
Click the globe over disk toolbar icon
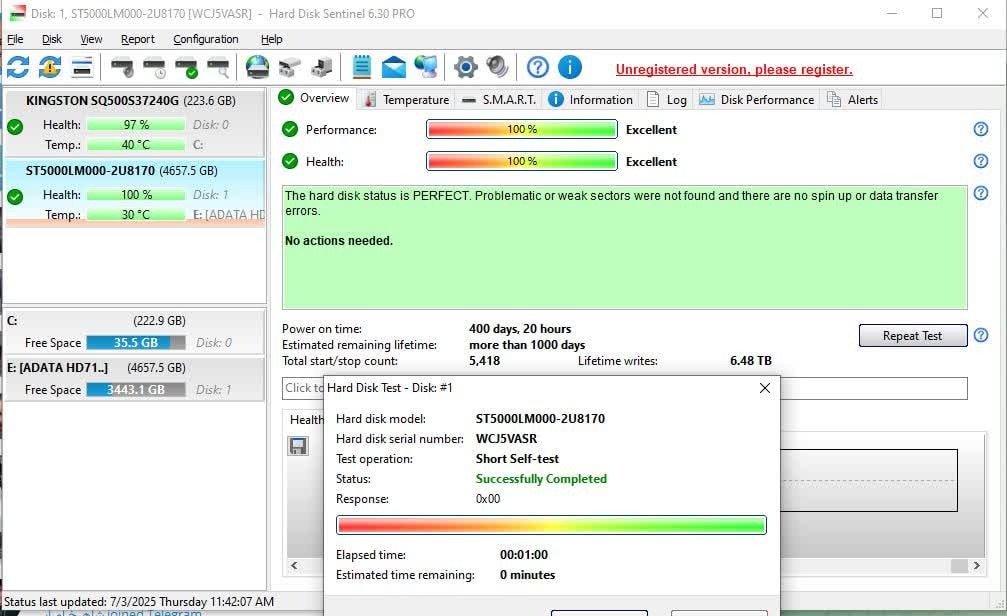click(x=258, y=67)
